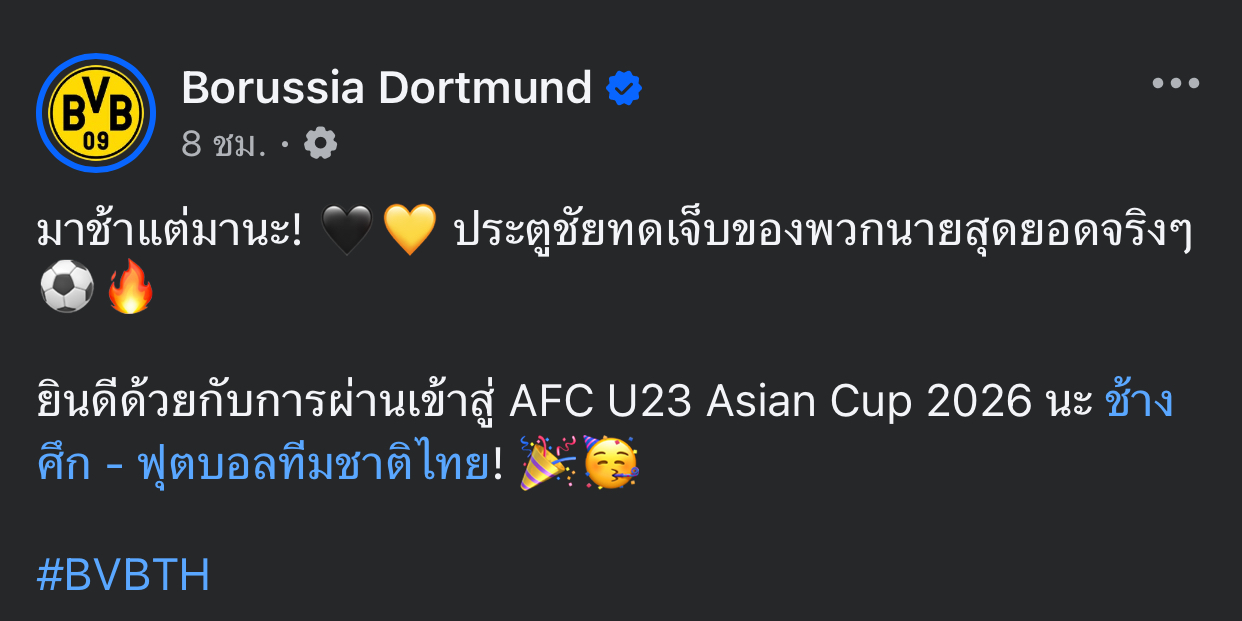Click the blue verified badge checkmark
The height and width of the screenshot is (621, 1242).
(624, 89)
